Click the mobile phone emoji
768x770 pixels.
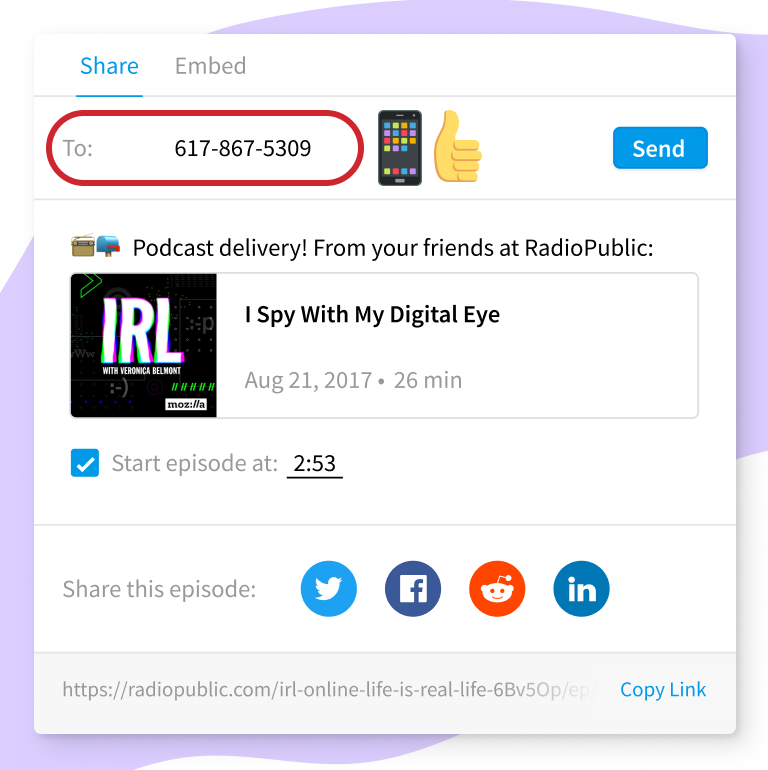pos(400,148)
